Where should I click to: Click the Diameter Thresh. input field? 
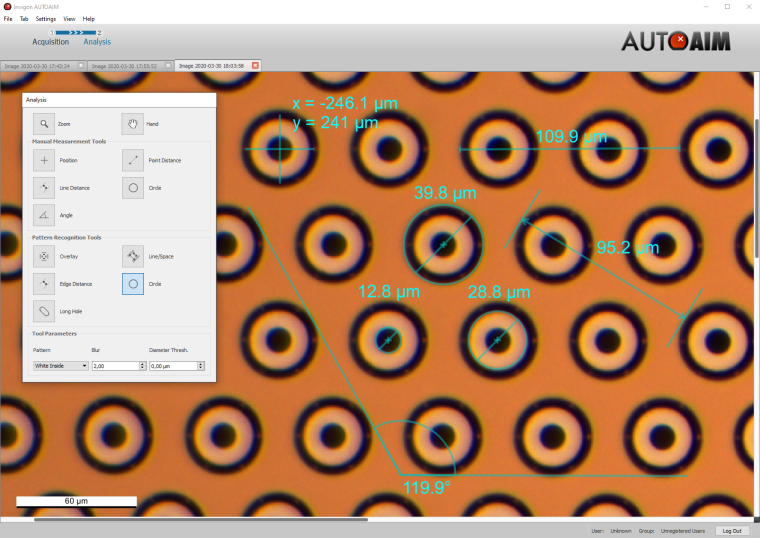pos(172,366)
